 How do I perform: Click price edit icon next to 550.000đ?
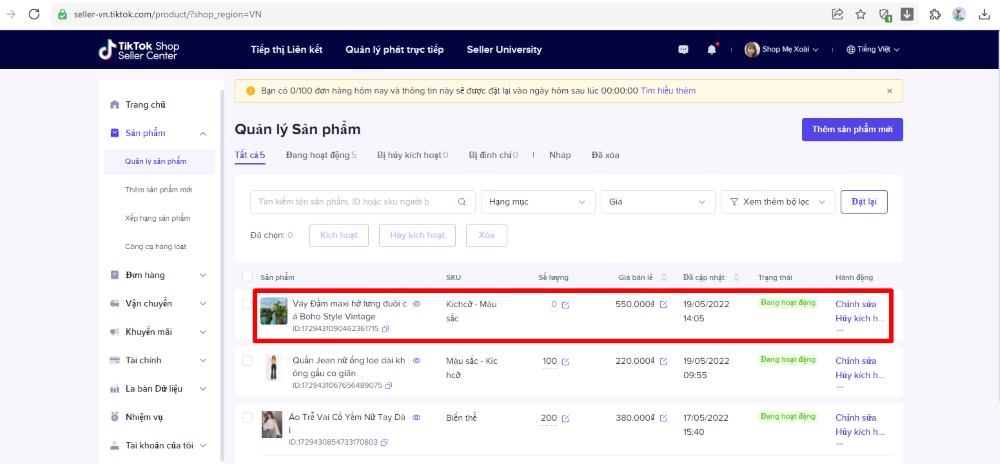[x=663, y=304]
